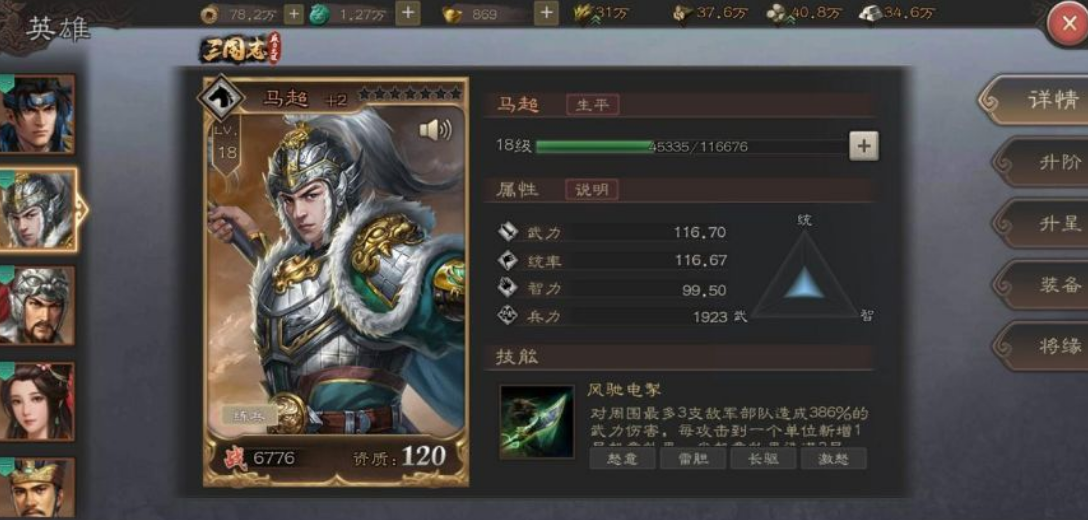Open the 风驰电掣 skill icon
The width and height of the screenshot is (1088, 520).
[536, 422]
